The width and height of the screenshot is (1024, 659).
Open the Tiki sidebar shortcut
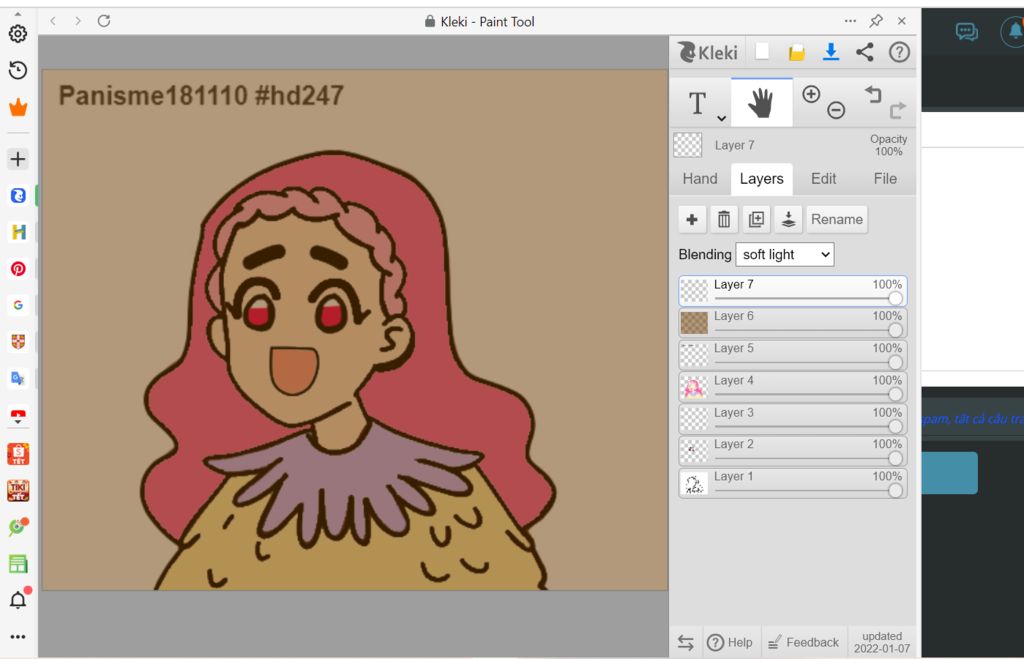[18, 490]
